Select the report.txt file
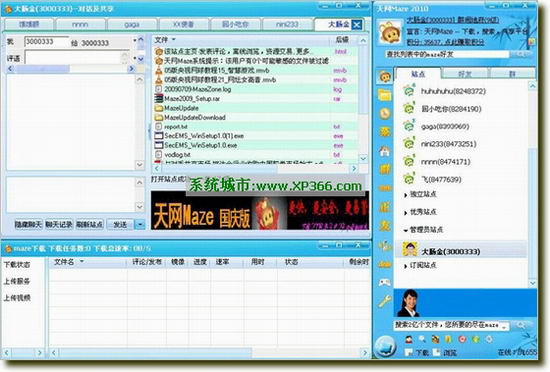Image resolution: width=550 pixels, height=372 pixels. coord(171,127)
